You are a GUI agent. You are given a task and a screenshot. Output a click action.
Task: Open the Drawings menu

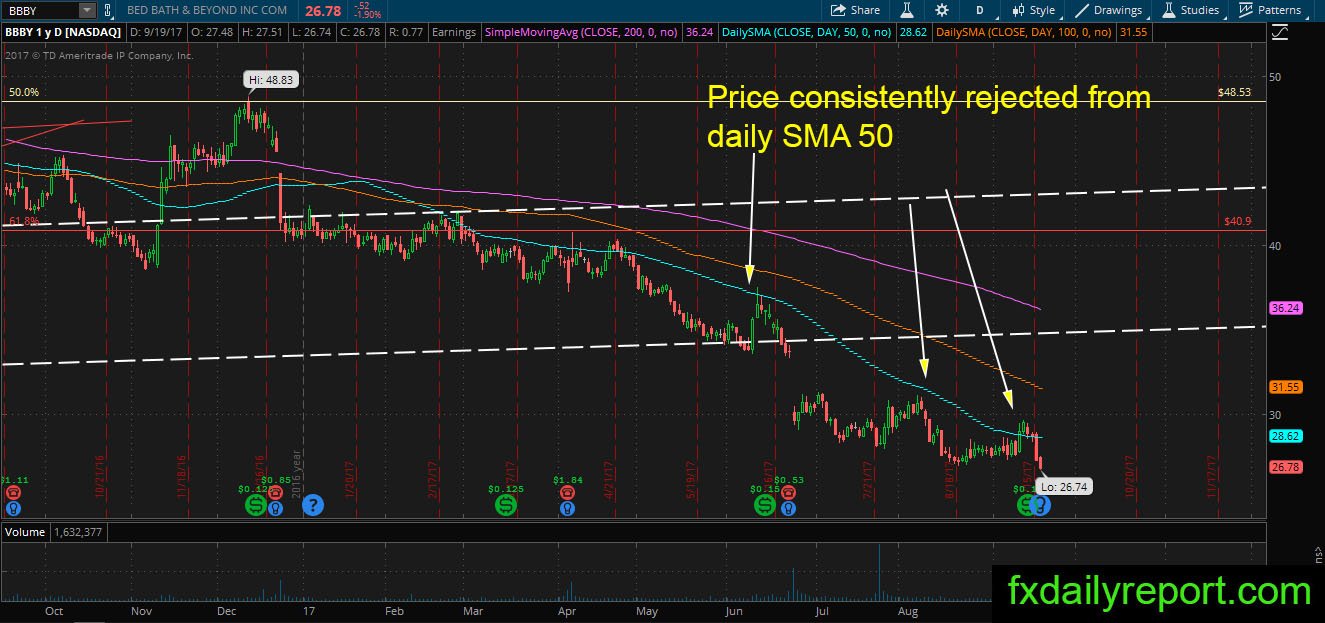pos(1109,10)
